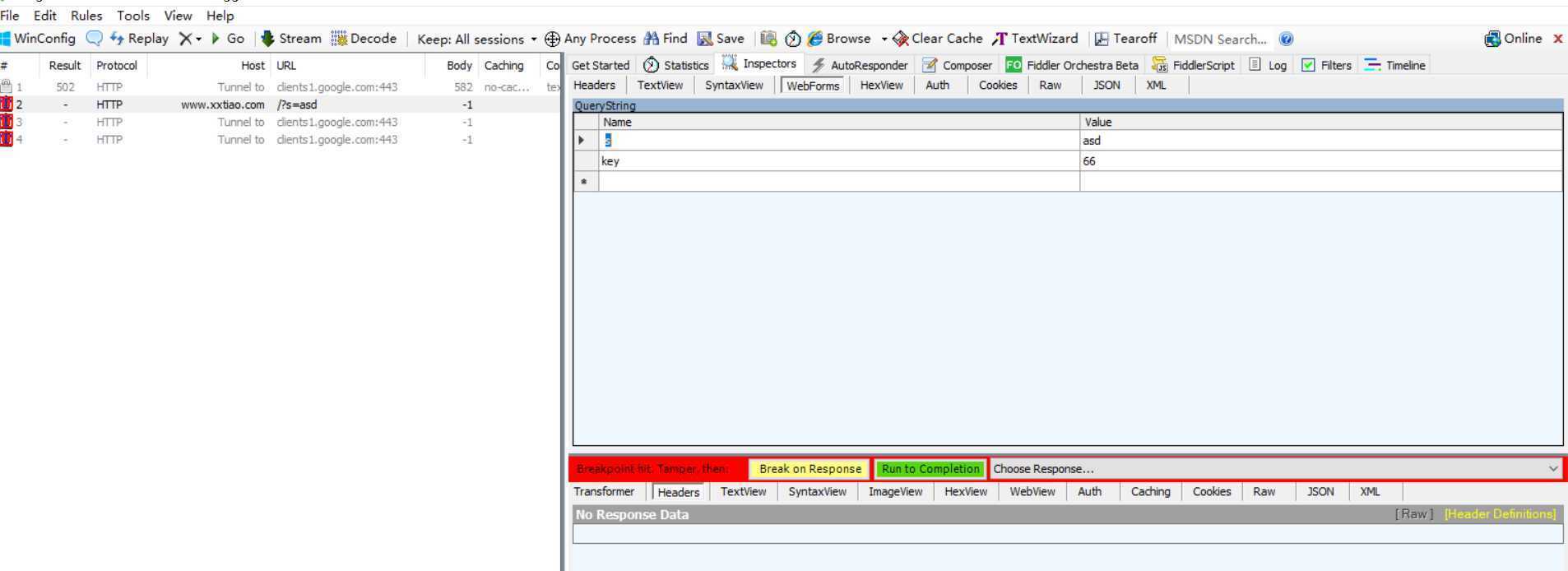Select request WebForms tab
Viewport: 1568px width, 571px height.
(813, 86)
